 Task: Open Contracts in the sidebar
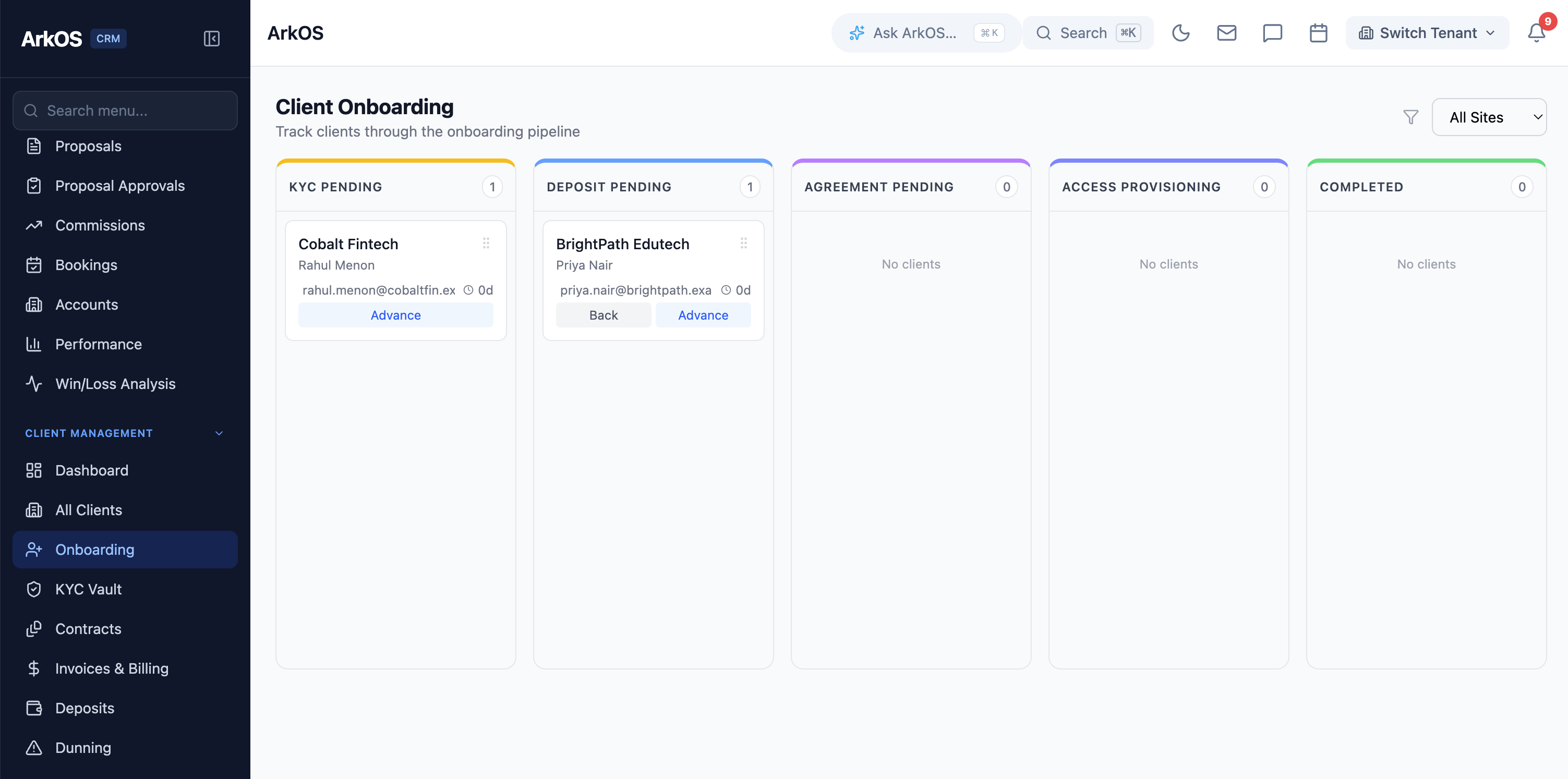(125, 629)
